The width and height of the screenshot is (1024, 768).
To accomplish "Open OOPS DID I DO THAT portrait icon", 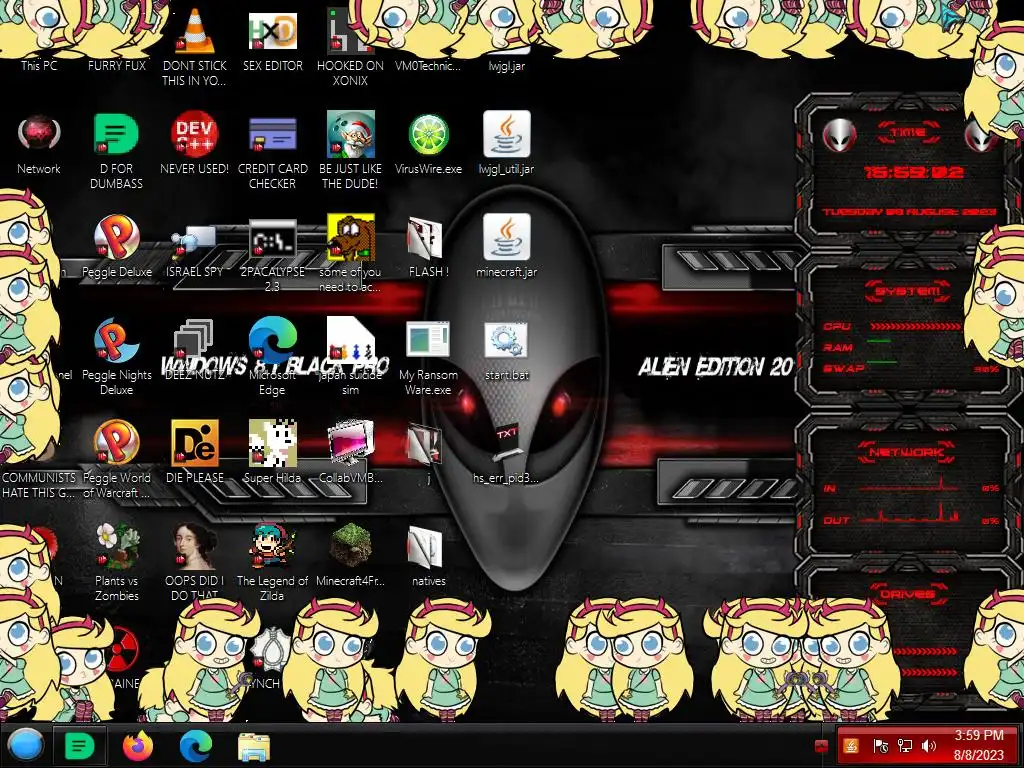I will tap(195, 546).
